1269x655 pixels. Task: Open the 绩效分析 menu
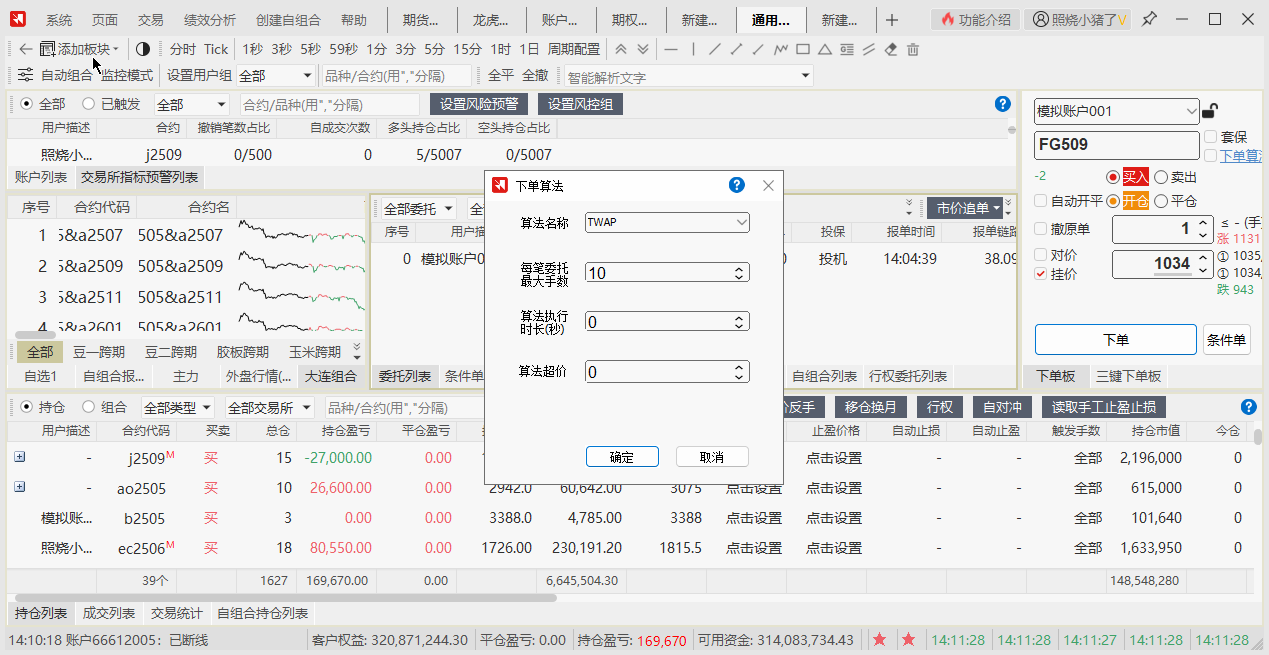[210, 20]
